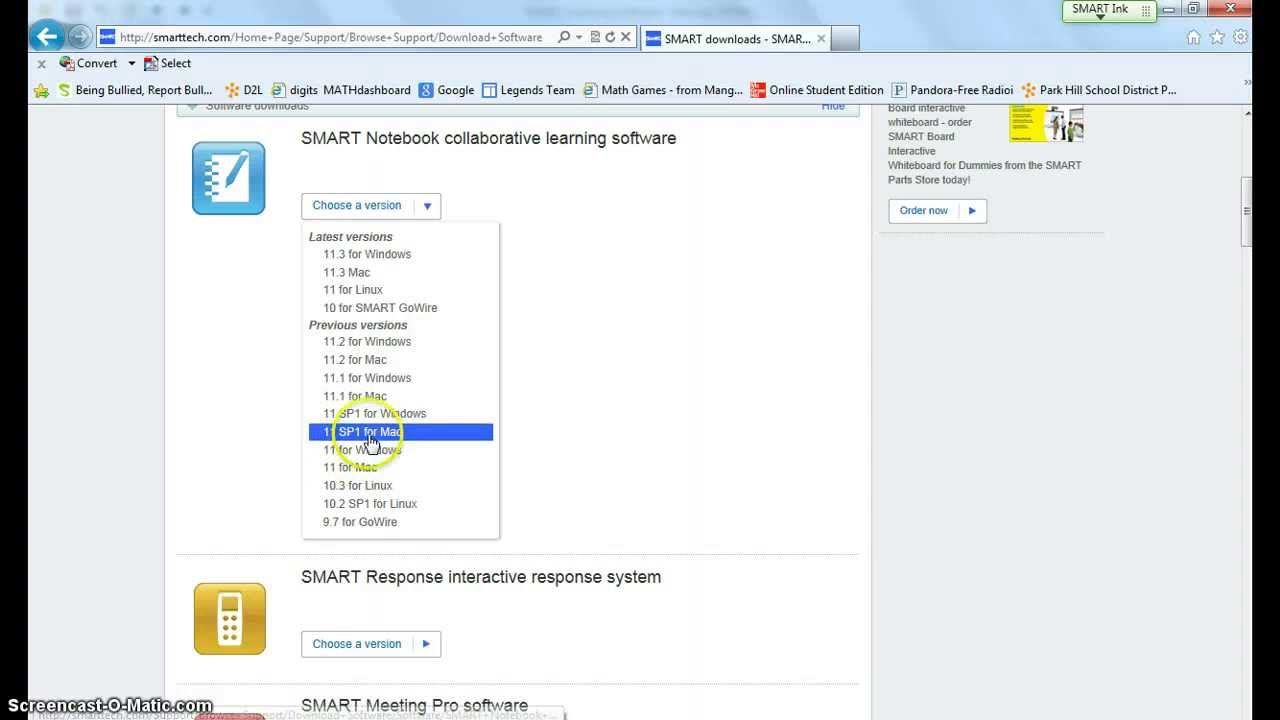
Task: Click the Order now button
Action: [937, 211]
